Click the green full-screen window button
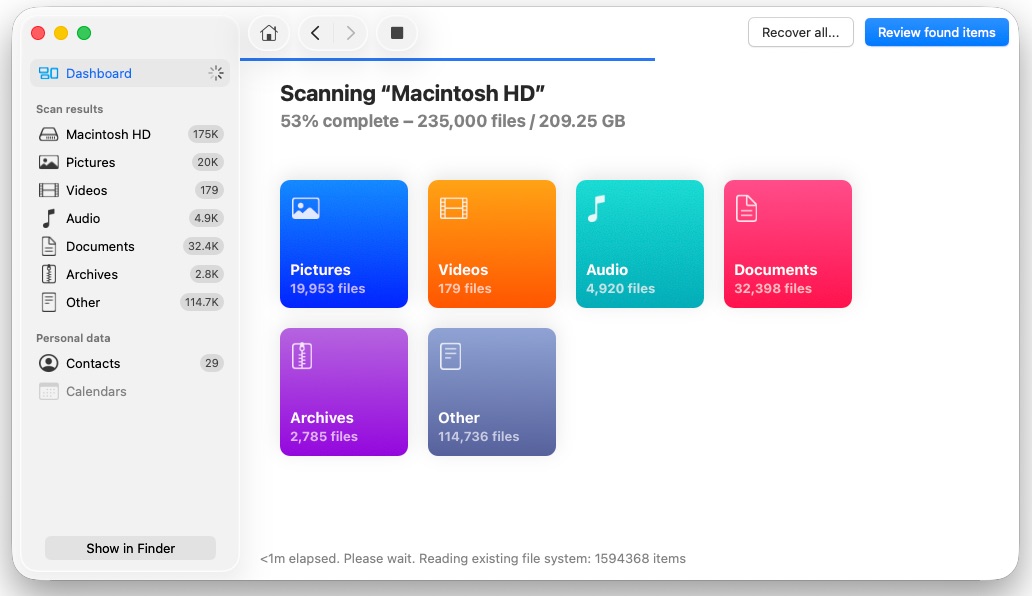Screen dimensions: 1032x596 tap(84, 33)
